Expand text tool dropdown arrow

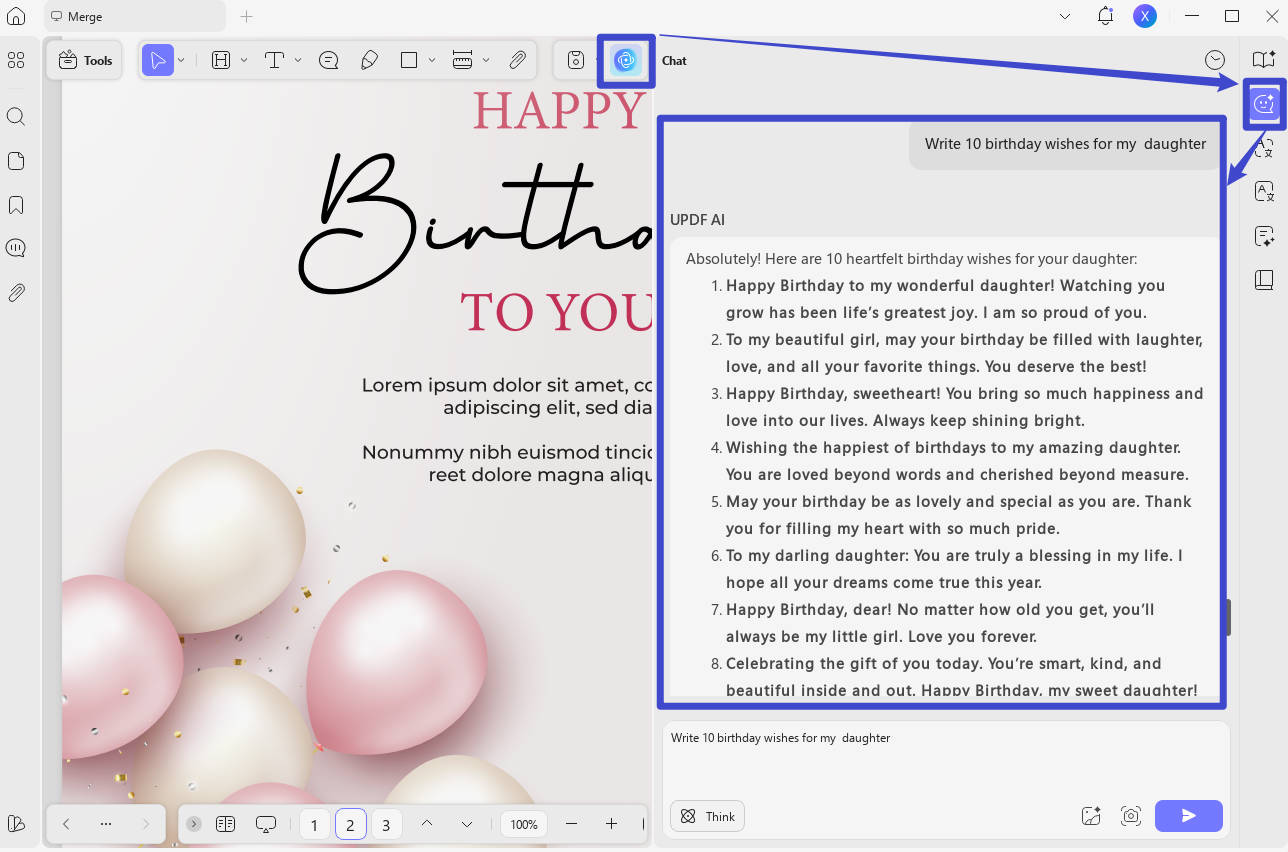pos(298,60)
